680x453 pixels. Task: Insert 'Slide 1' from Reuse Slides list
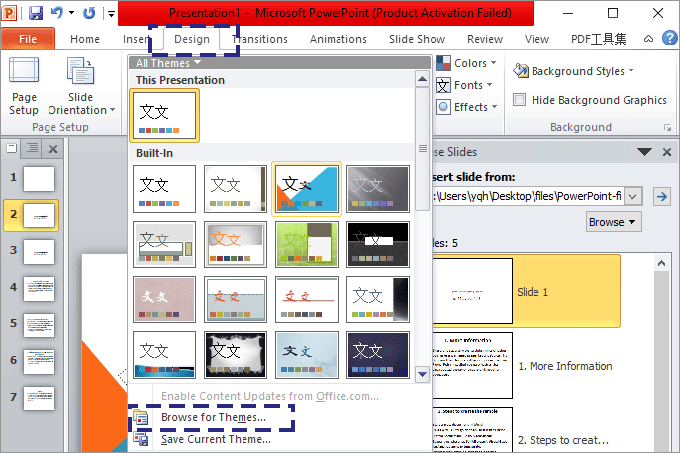click(526, 291)
